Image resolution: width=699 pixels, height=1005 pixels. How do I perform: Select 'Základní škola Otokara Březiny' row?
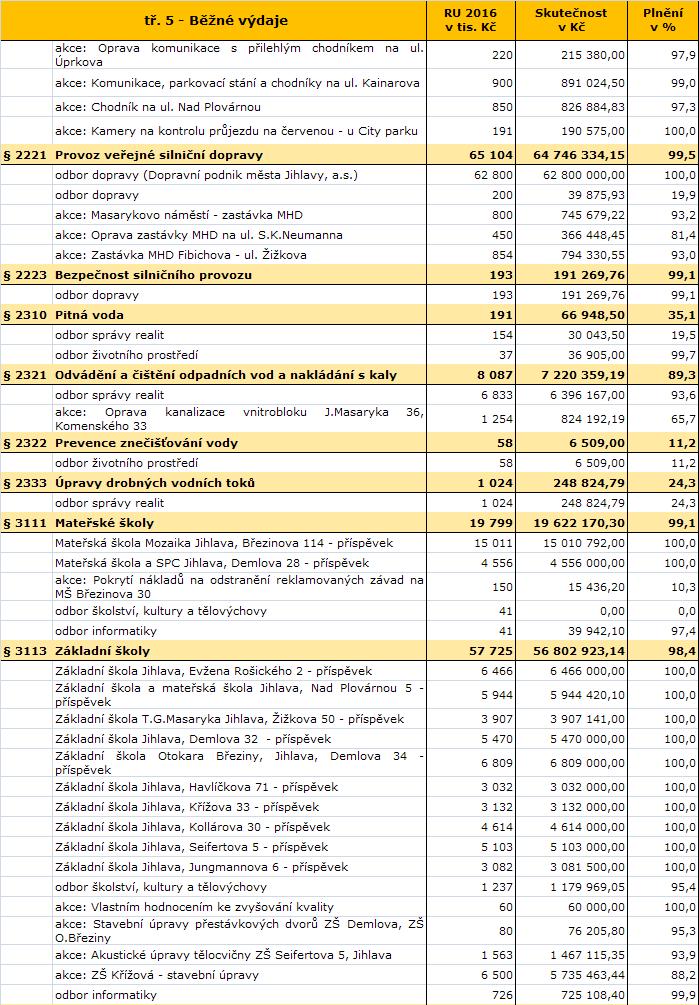click(349, 763)
